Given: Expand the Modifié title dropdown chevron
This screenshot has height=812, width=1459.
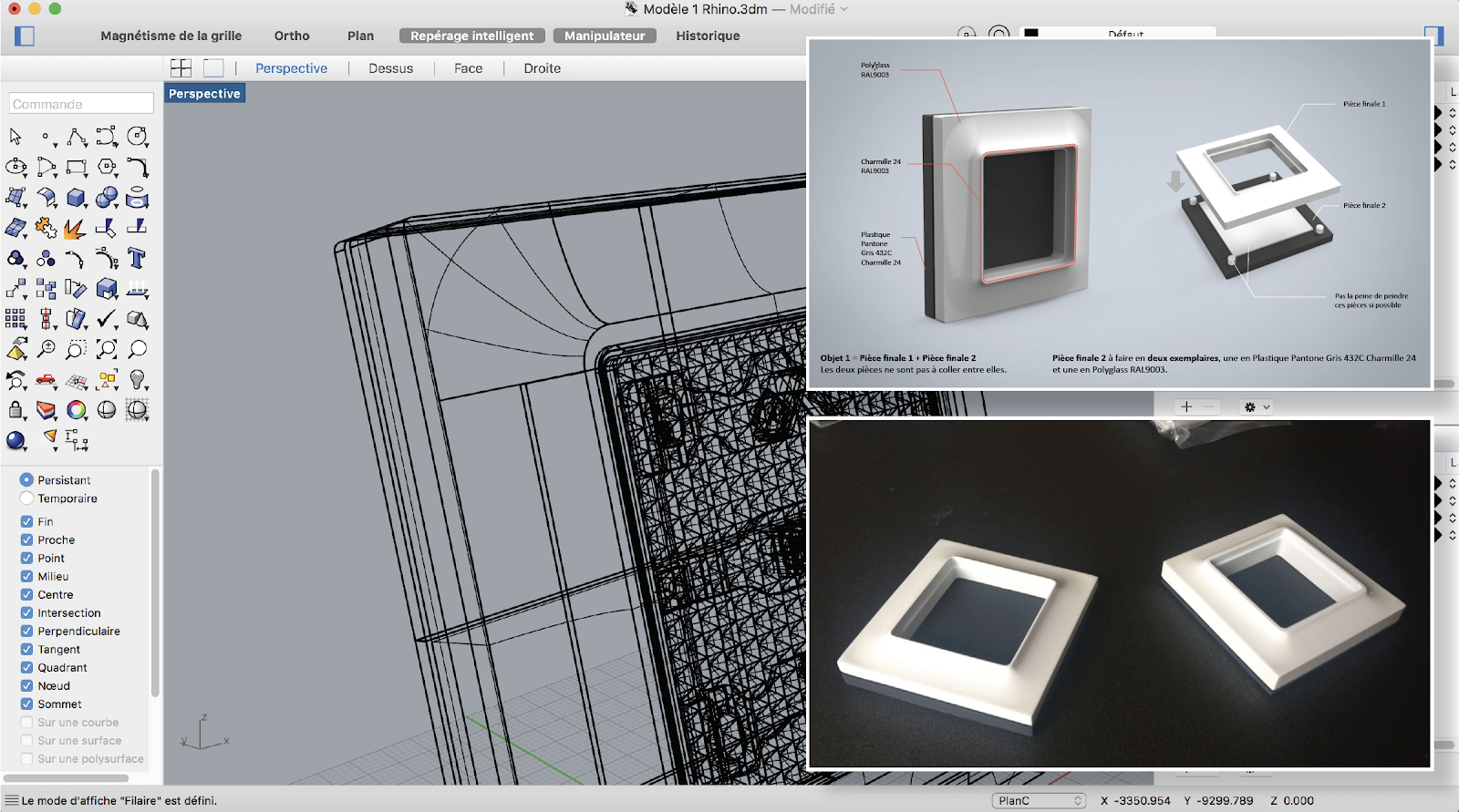Looking at the screenshot, I should coord(843,9).
